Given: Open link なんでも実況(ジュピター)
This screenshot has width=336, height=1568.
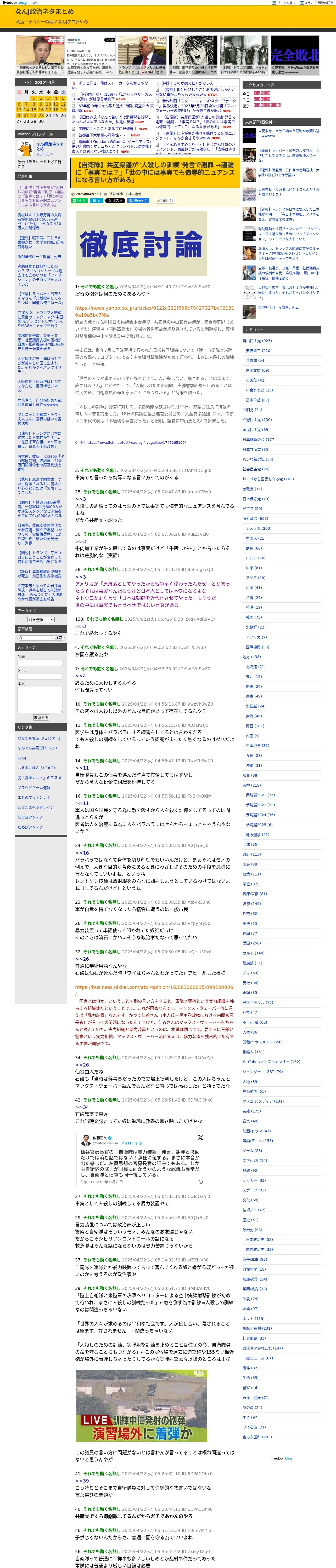Looking at the screenshot, I should (39, 738).
